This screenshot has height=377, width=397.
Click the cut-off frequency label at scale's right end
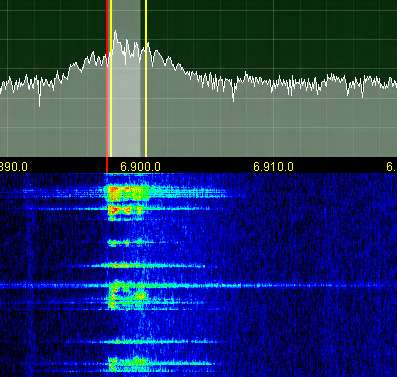pyautogui.click(x=392, y=166)
